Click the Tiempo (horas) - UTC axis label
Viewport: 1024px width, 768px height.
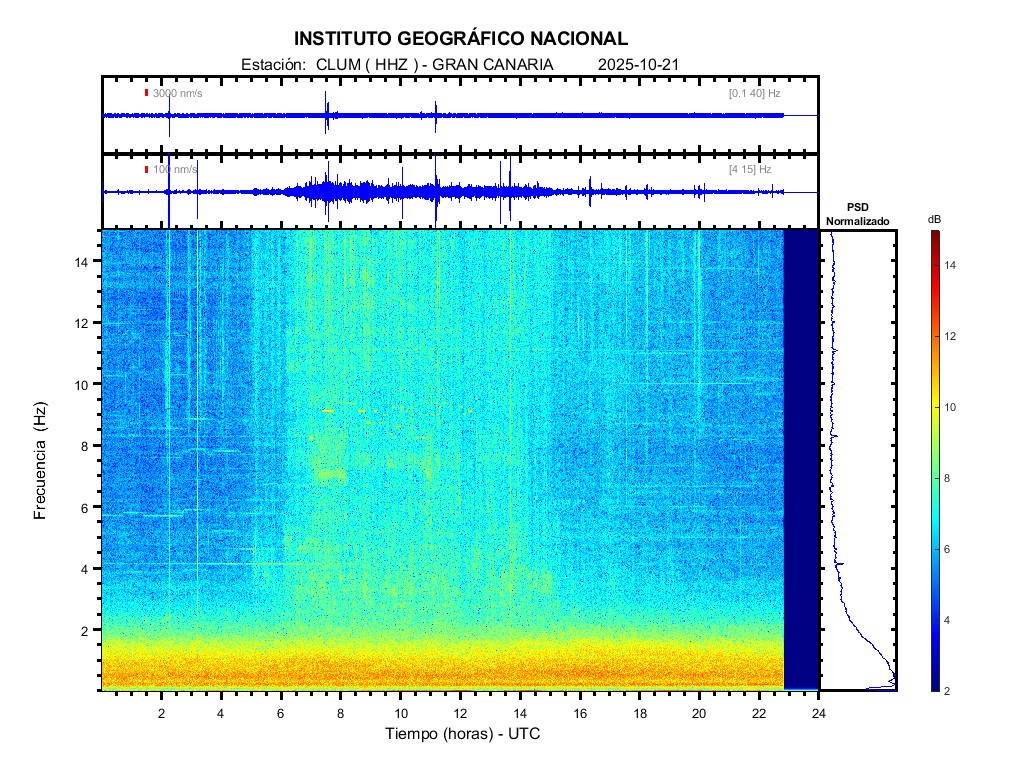point(463,734)
